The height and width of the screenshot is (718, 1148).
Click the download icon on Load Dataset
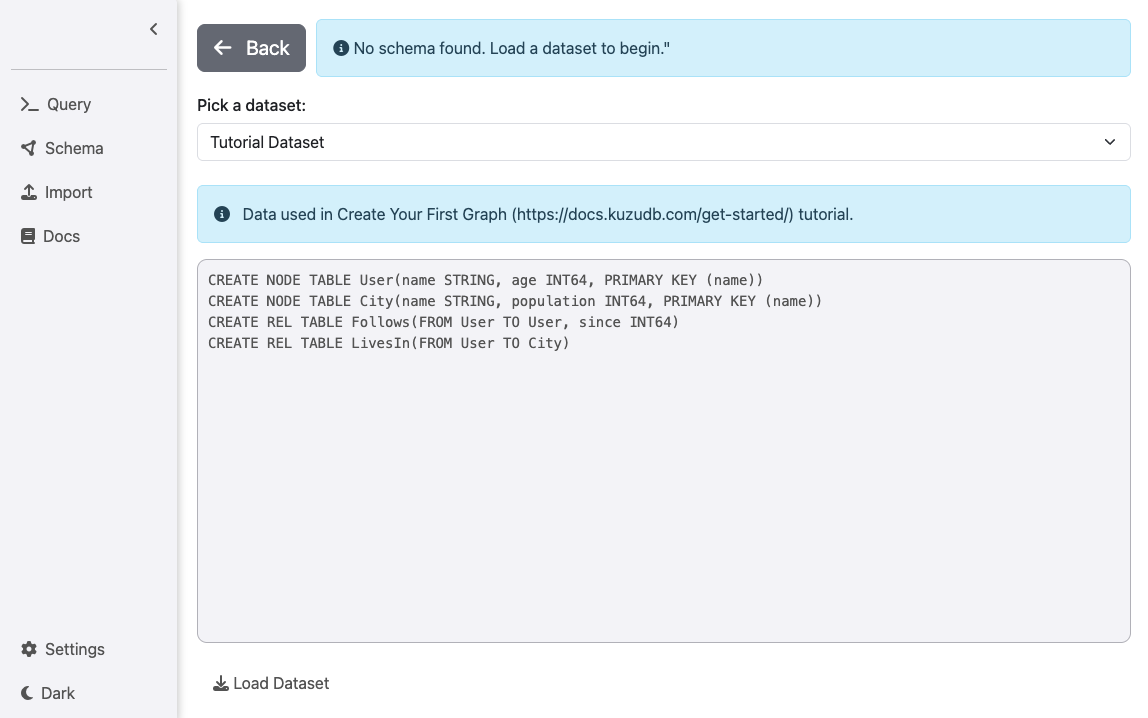click(221, 684)
